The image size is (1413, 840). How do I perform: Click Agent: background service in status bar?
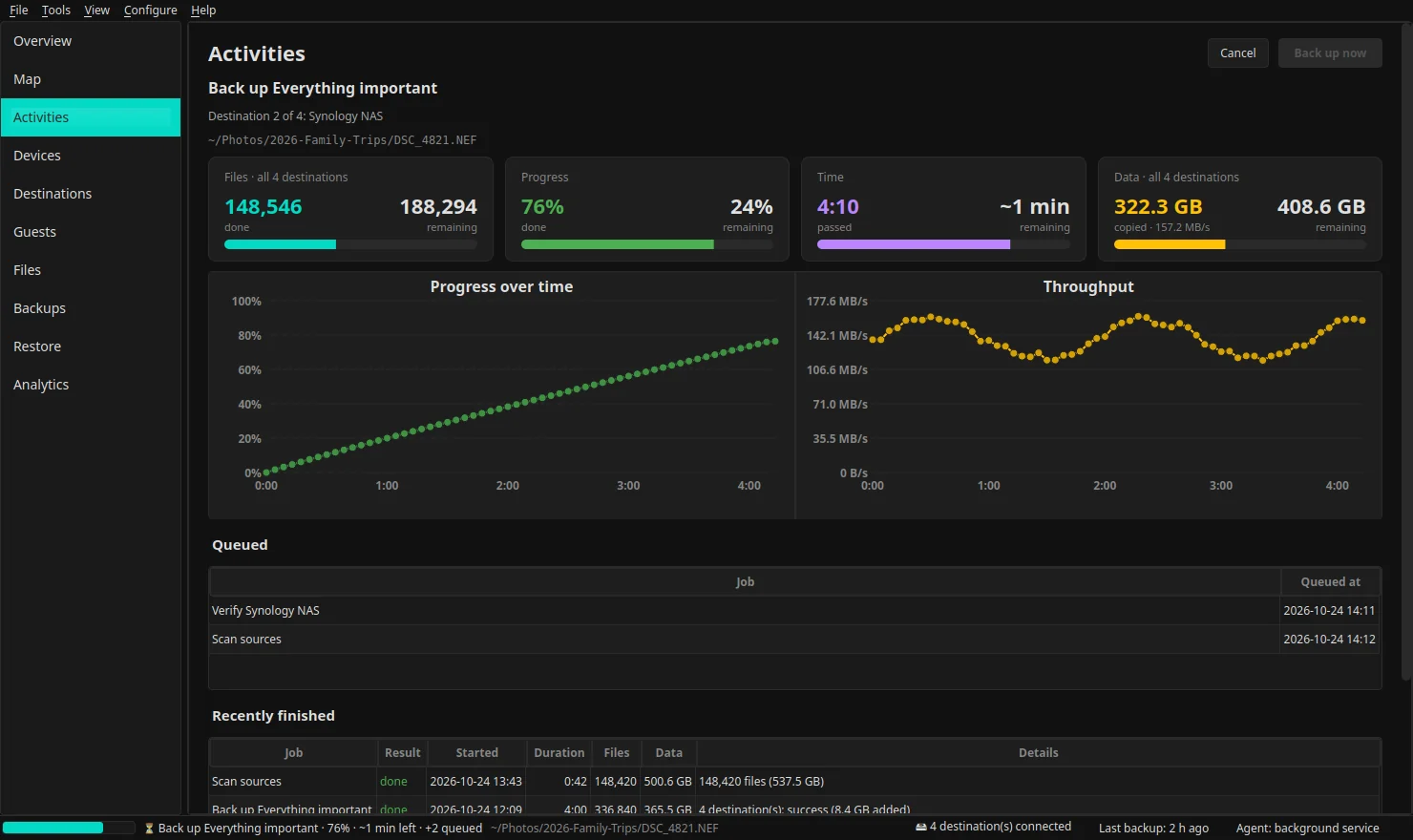click(1307, 828)
